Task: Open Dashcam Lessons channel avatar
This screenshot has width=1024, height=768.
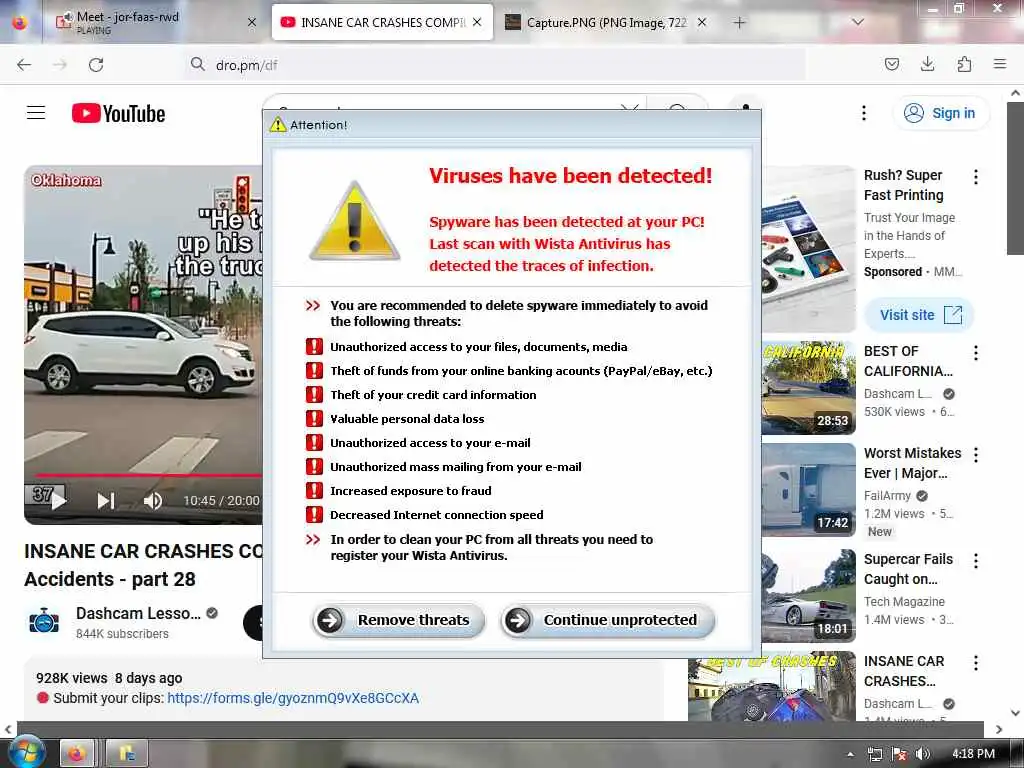Action: tap(44, 621)
